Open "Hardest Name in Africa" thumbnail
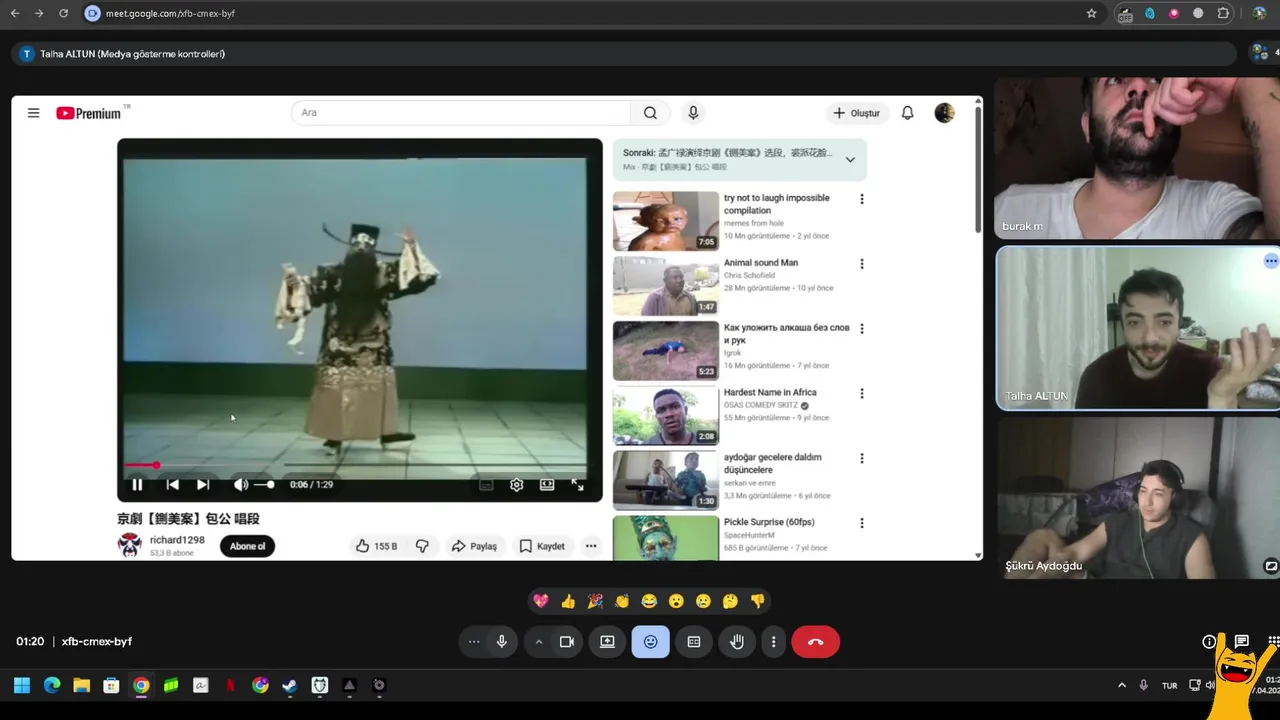The height and width of the screenshot is (720, 1280). 665,415
